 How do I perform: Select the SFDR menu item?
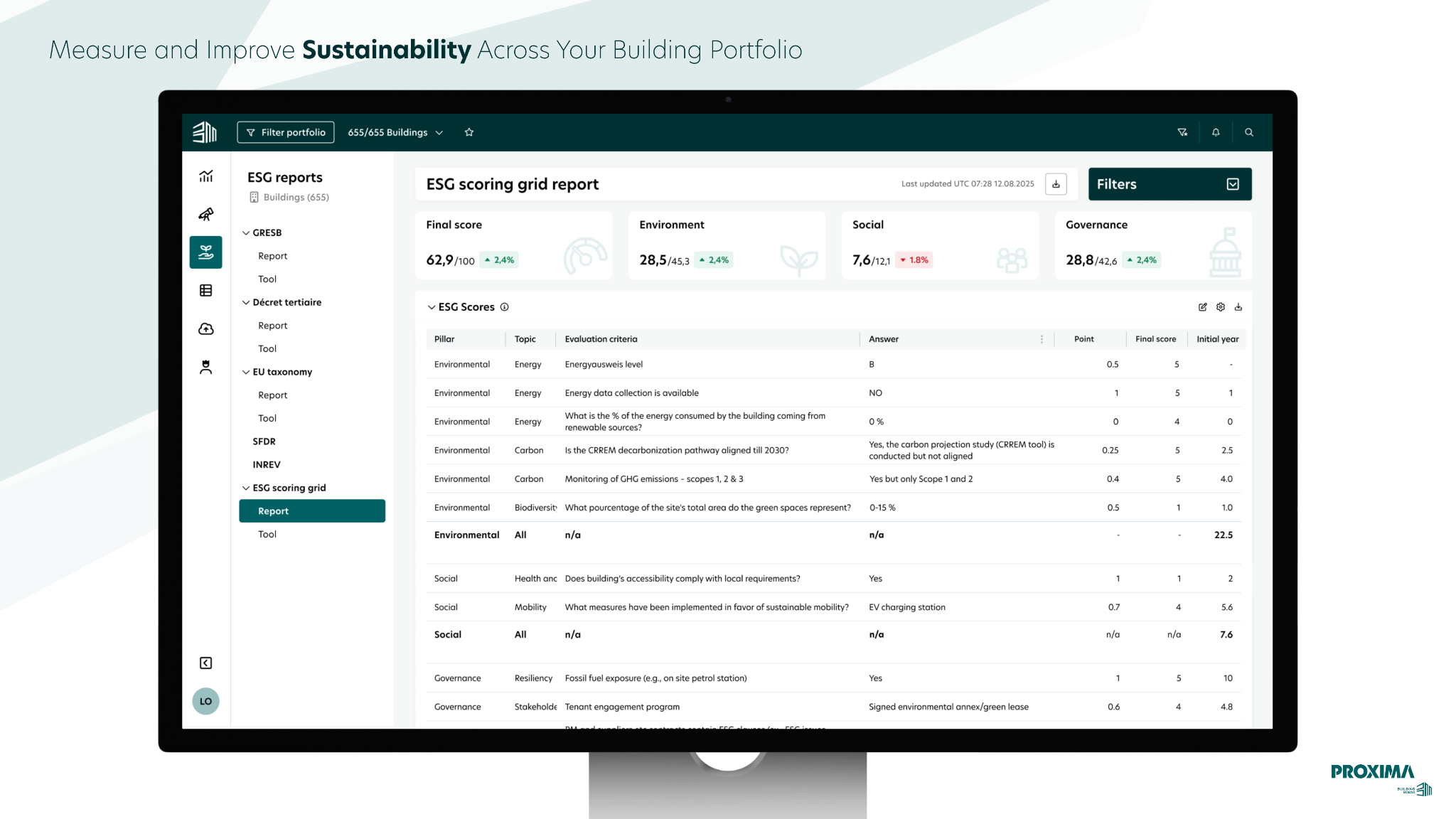click(264, 441)
